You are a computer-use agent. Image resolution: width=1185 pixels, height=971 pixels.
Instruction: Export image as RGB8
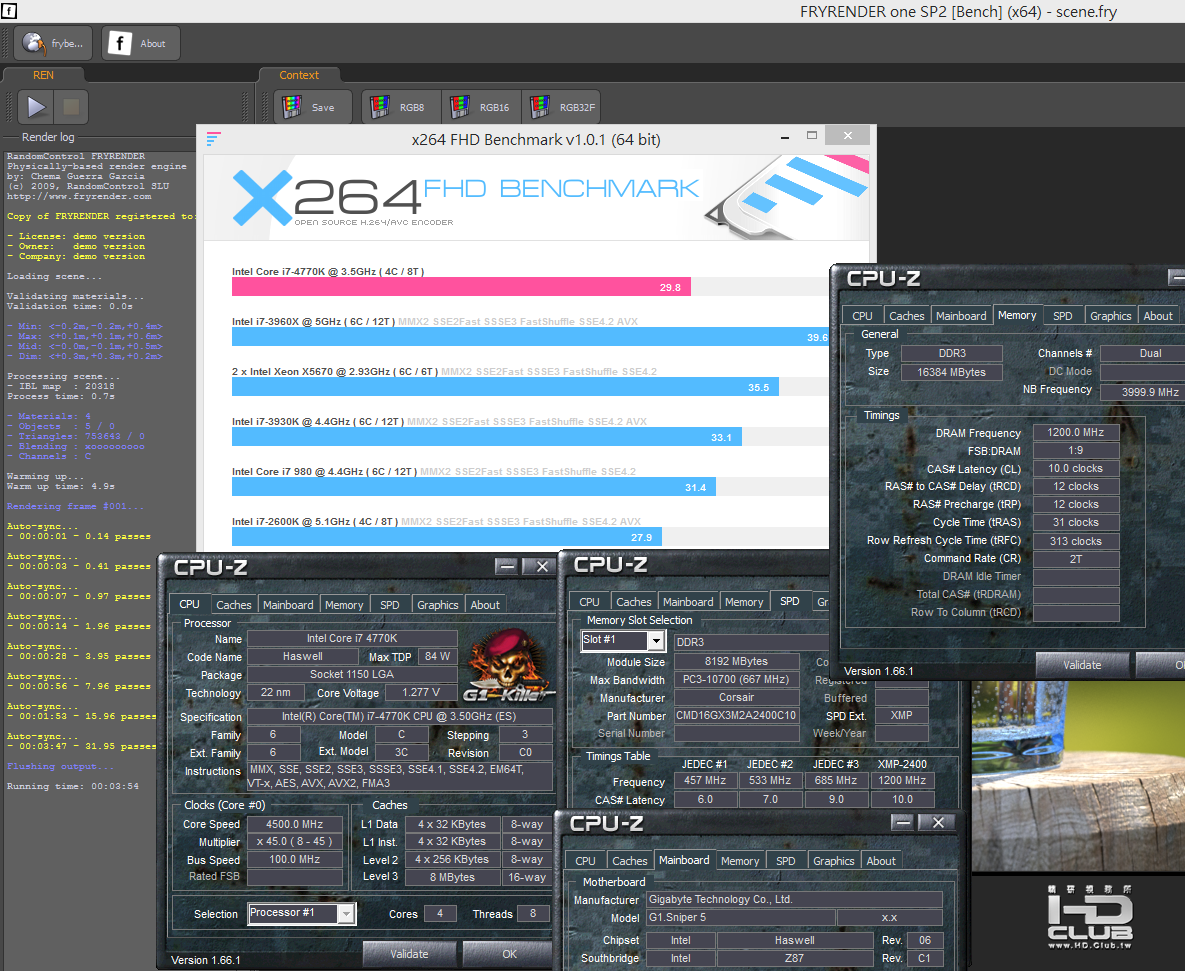[x=401, y=107]
